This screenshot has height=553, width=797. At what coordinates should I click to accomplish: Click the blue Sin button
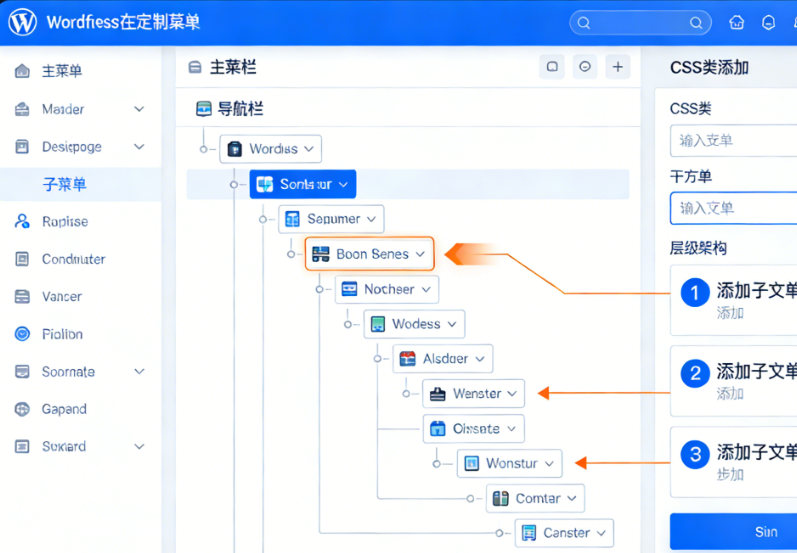coord(733,532)
